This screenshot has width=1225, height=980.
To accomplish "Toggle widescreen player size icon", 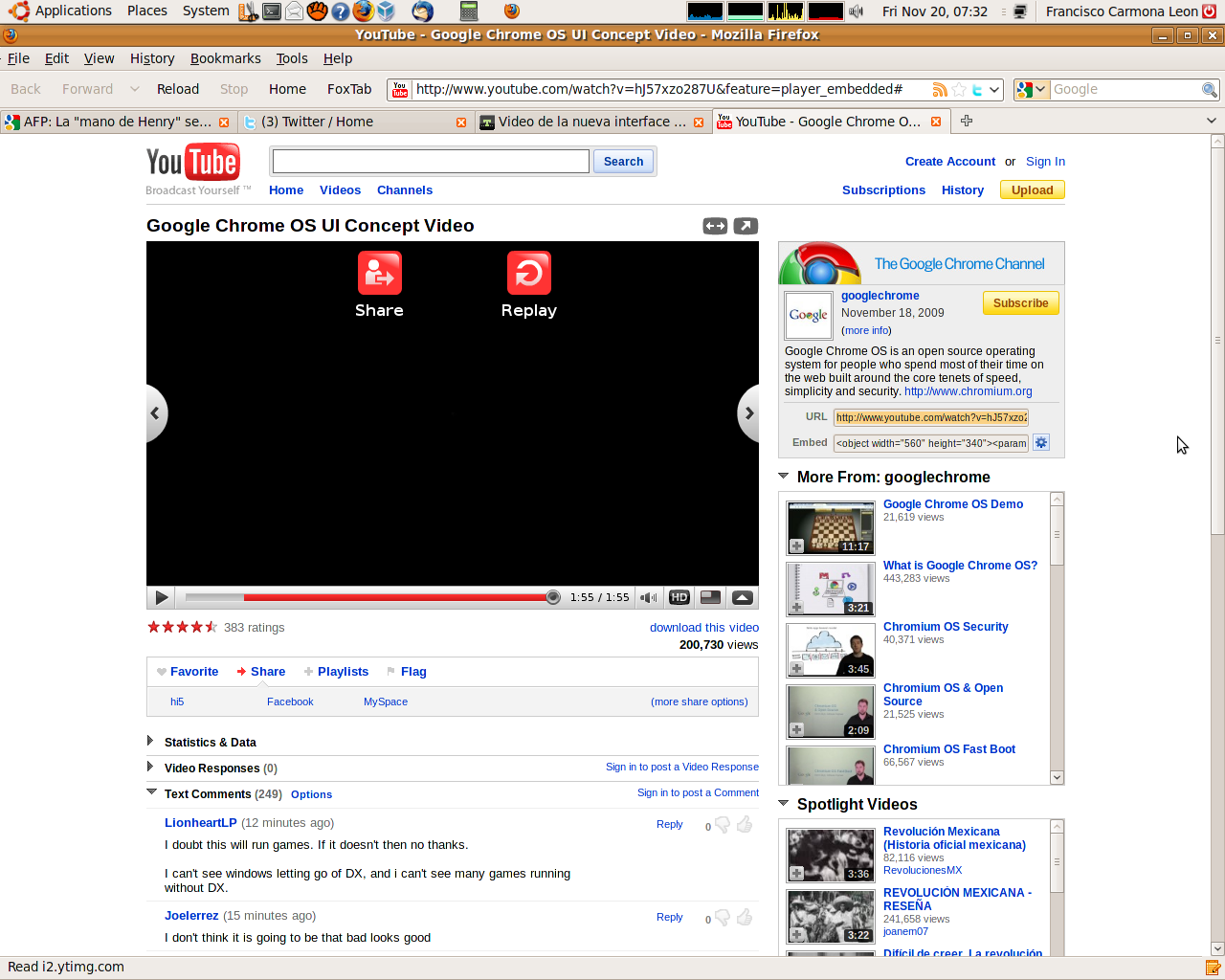I will point(715,226).
